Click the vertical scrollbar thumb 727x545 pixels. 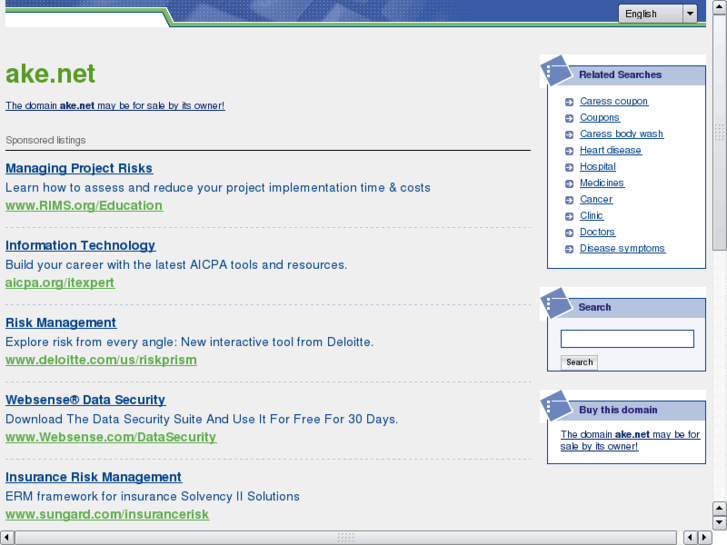(x=719, y=132)
